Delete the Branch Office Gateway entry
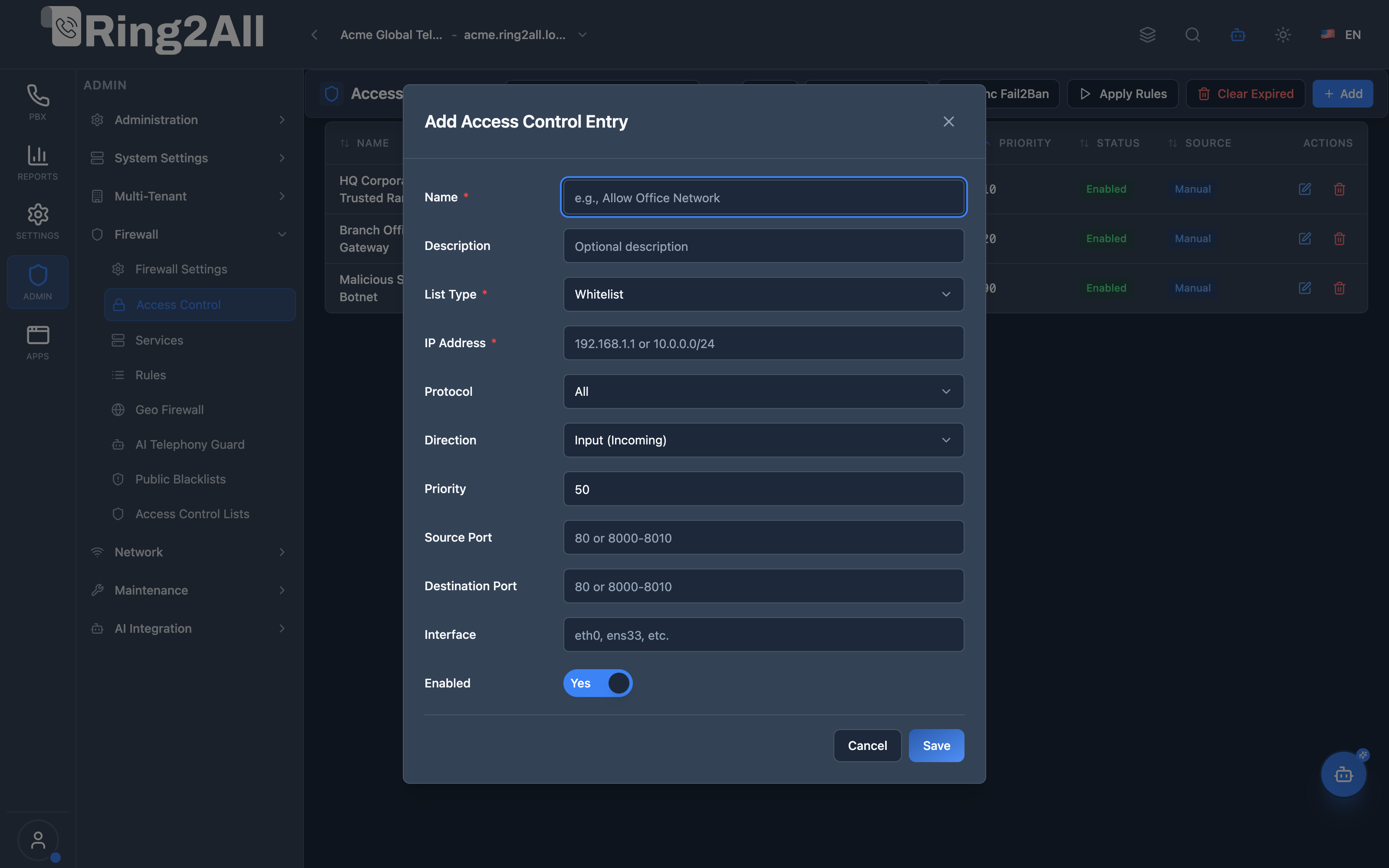This screenshot has width=1389, height=868. tap(1339, 238)
